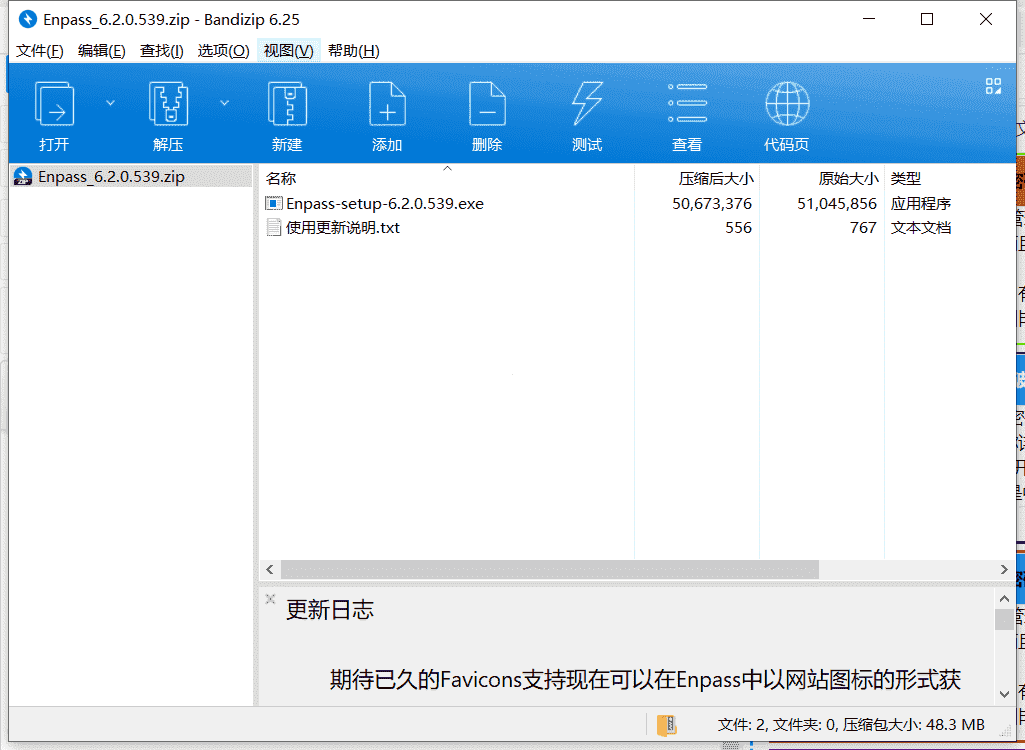Click the original size 767 cell
1025x750 pixels.
point(864,228)
